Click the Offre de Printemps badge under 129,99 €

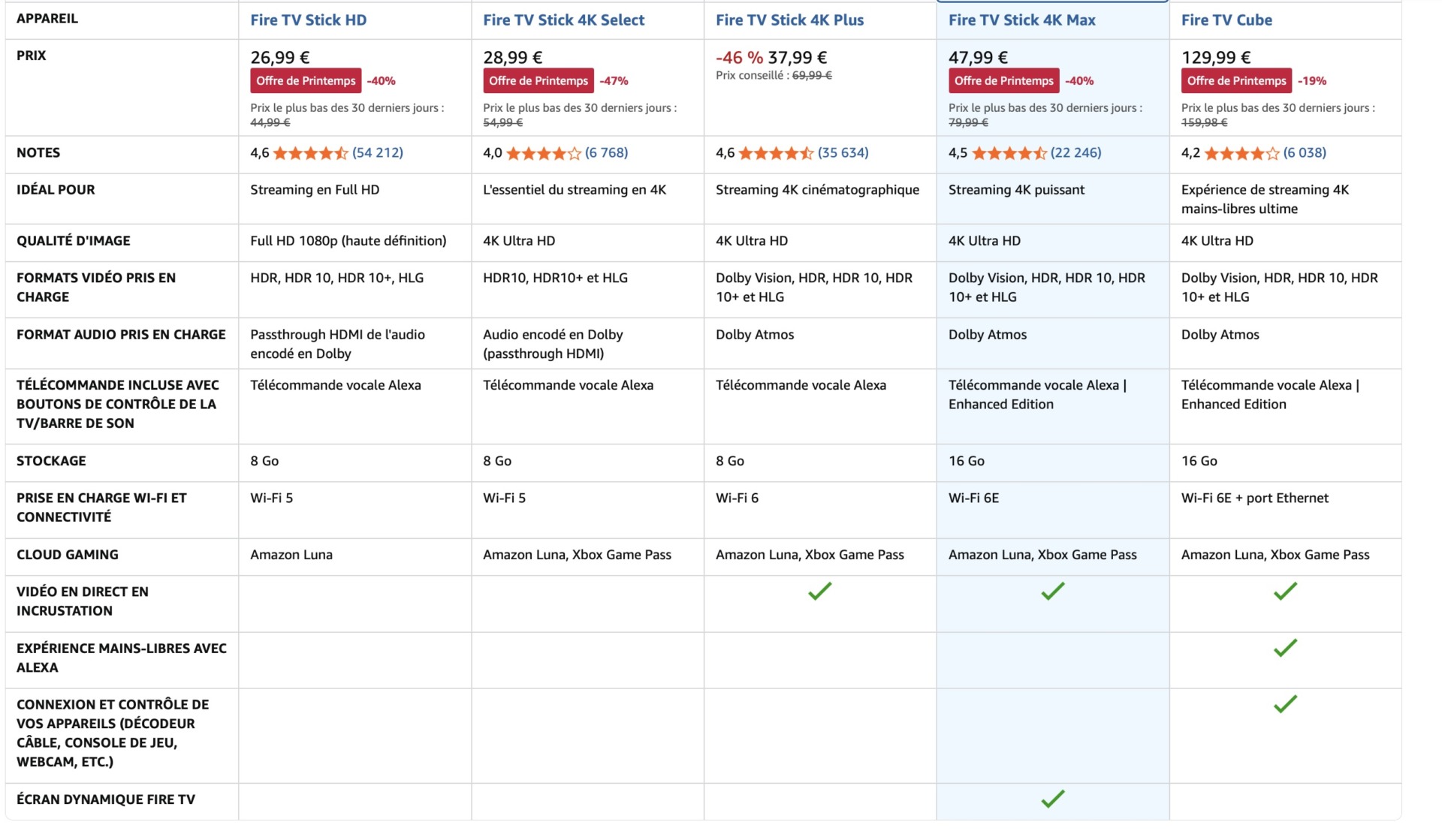[1237, 81]
